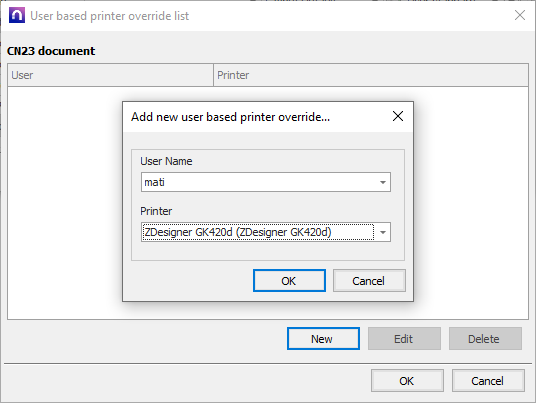Click the Printer label above the printer combo box

(x=156, y=211)
